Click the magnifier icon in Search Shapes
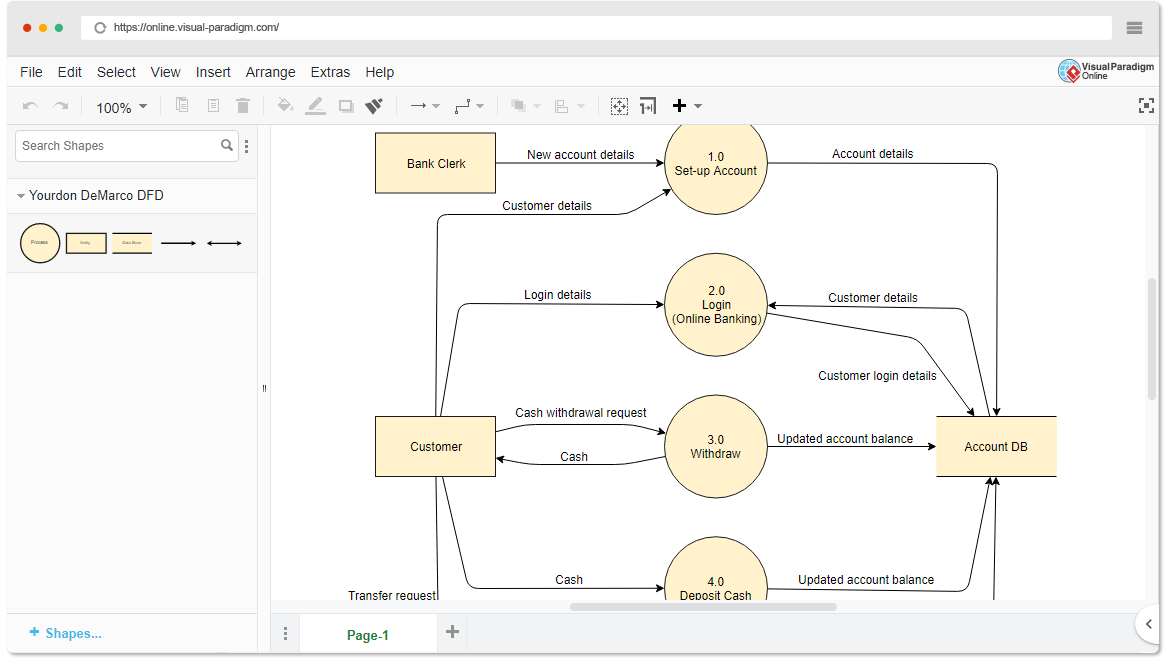1170x665 pixels. [x=227, y=146]
